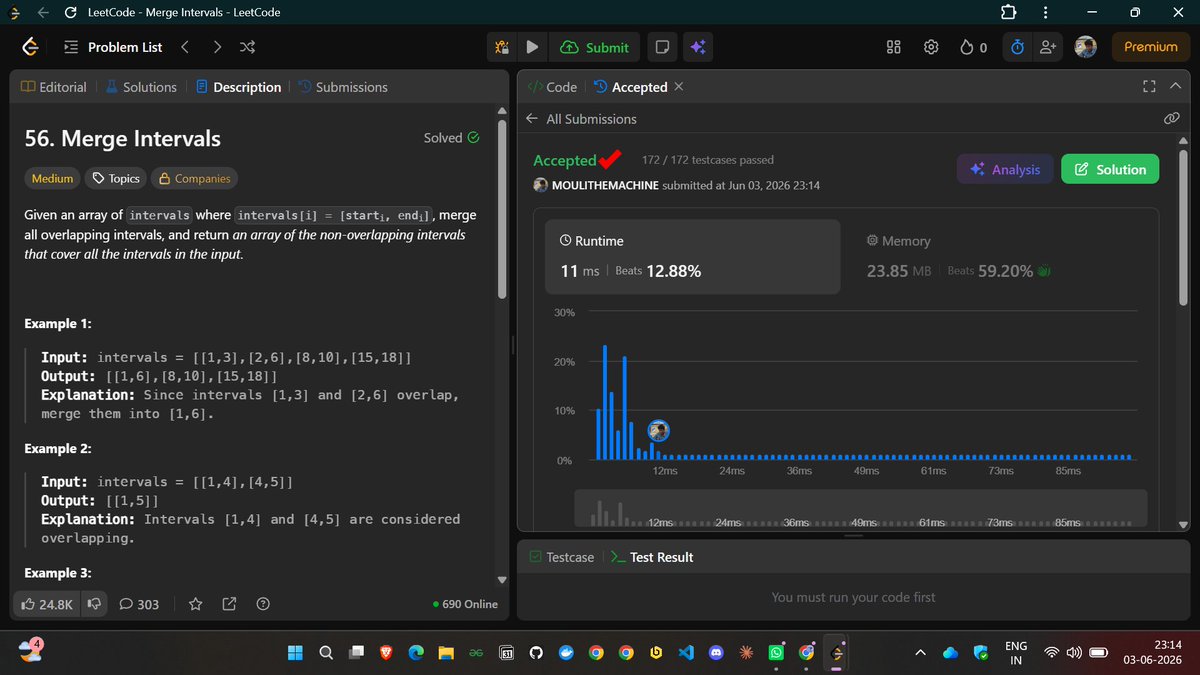Dislike the problem with thumbs down
This screenshot has height=675, width=1200.
94,604
